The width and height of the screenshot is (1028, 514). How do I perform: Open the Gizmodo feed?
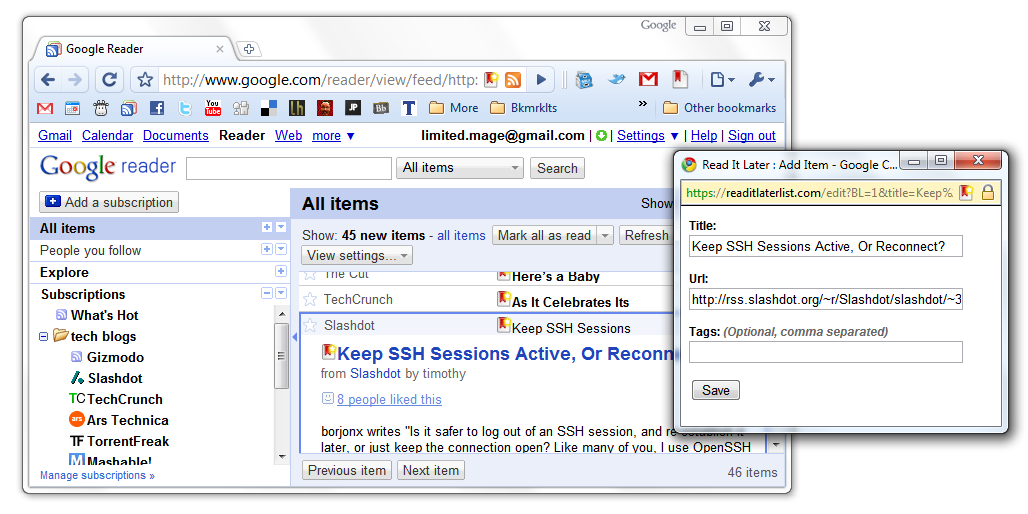(x=115, y=357)
